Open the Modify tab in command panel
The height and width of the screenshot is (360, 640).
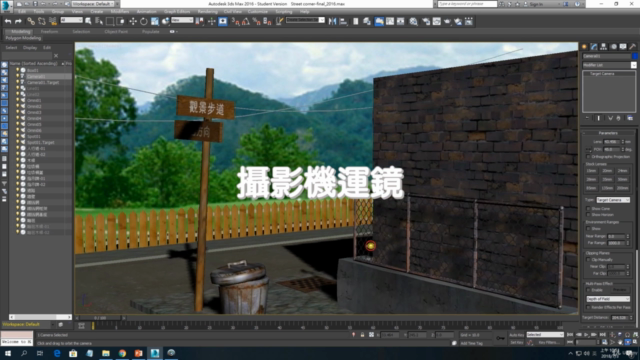594,47
